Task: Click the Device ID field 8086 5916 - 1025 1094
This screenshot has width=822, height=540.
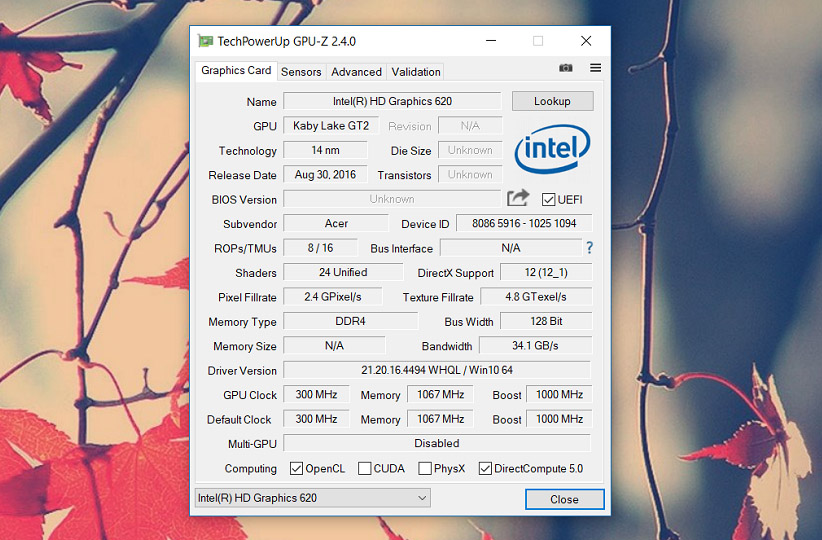Action: (x=524, y=223)
